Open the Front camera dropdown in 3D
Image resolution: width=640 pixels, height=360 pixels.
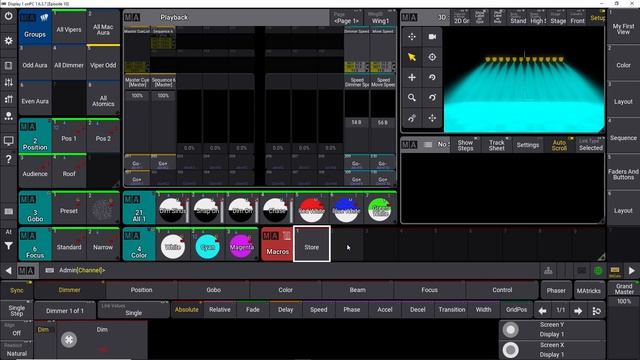coord(577,18)
